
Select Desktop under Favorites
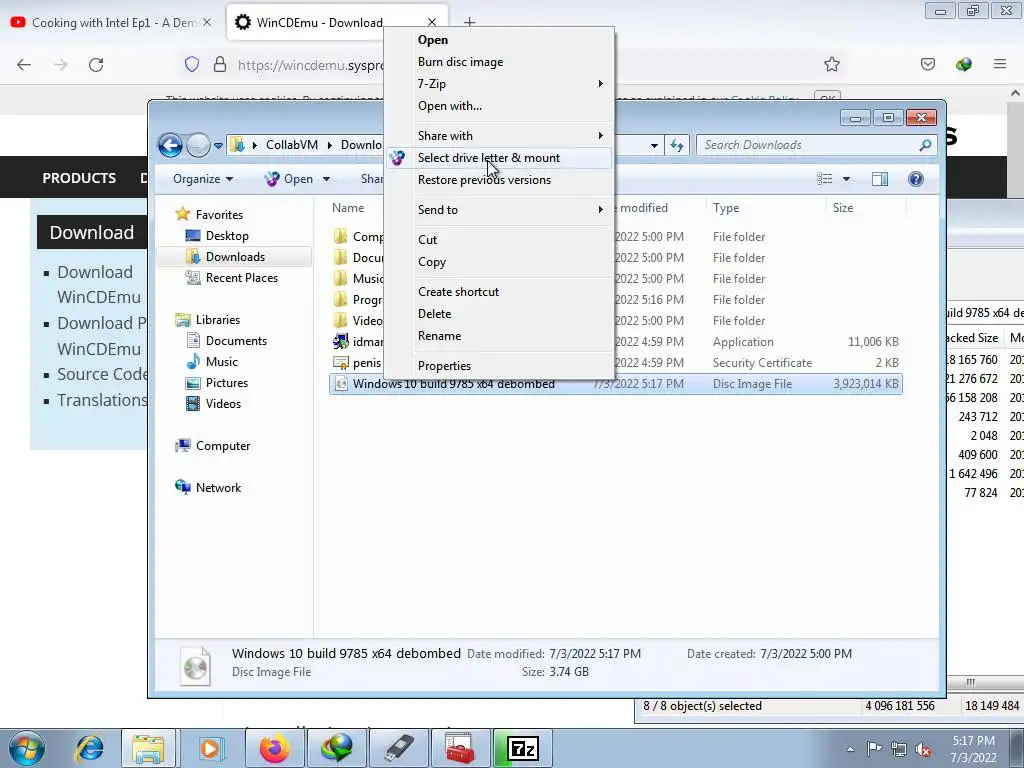pyautogui.click(x=227, y=236)
